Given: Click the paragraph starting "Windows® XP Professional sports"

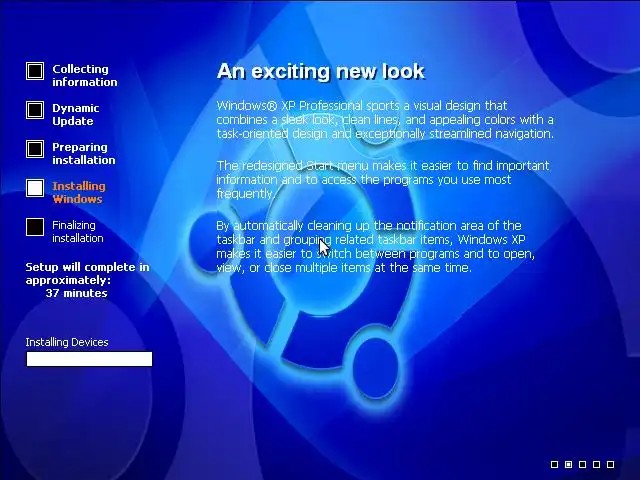Looking at the screenshot, I should [x=385, y=120].
